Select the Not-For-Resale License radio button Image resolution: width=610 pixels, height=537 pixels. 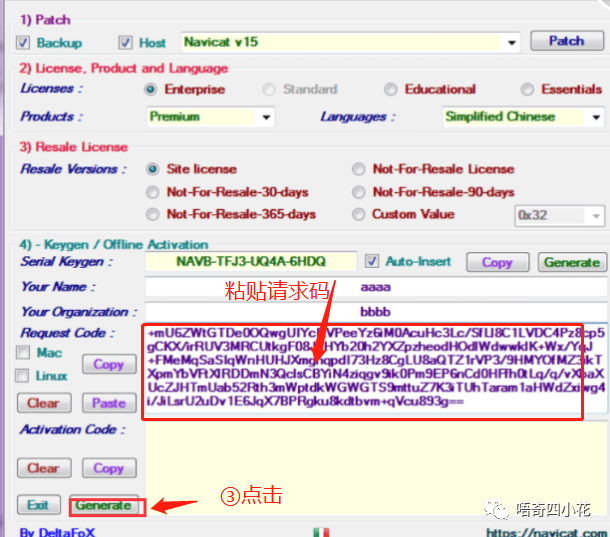pyautogui.click(x=358, y=169)
